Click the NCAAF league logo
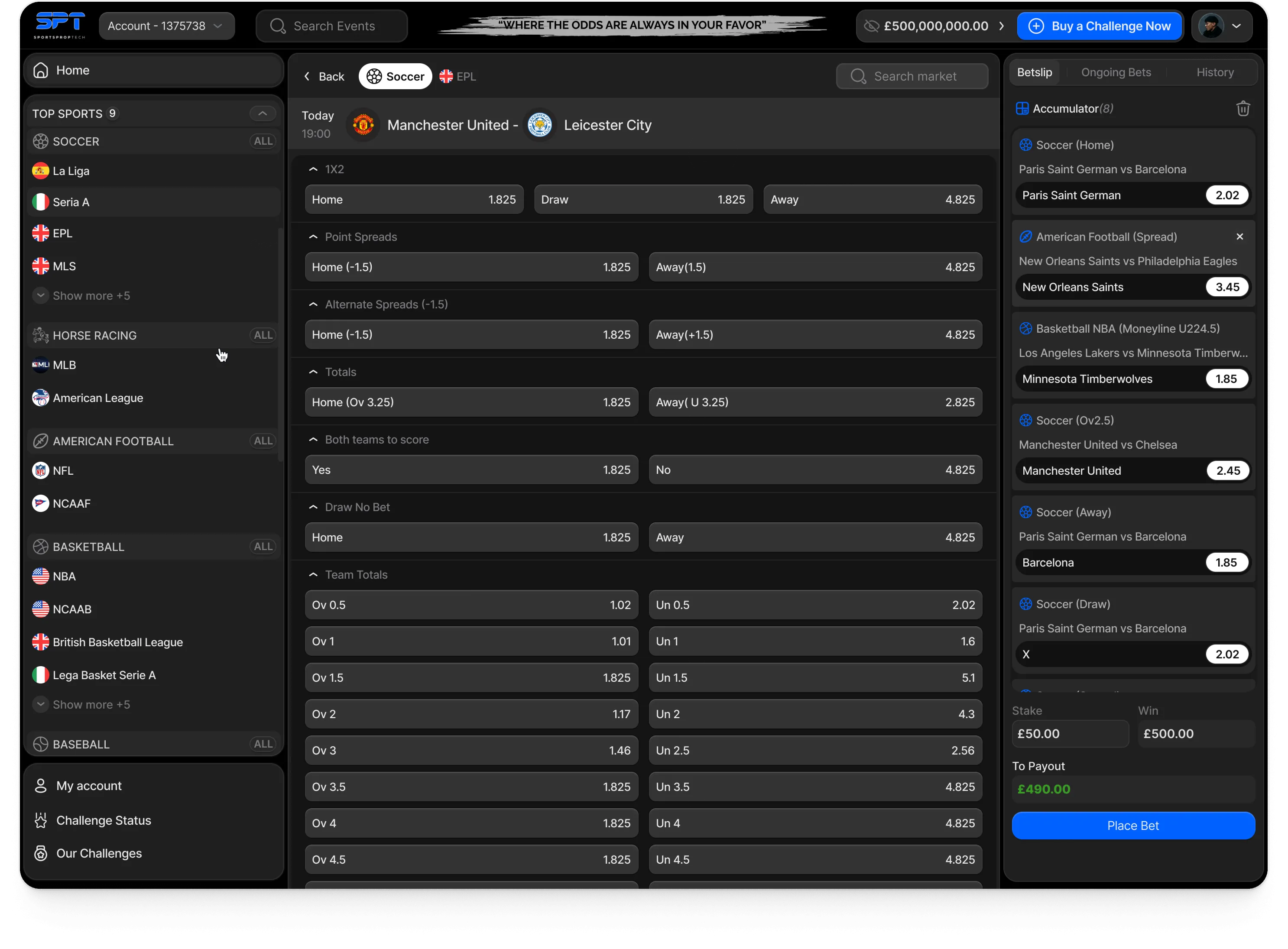The height and width of the screenshot is (949, 1288). [40, 503]
